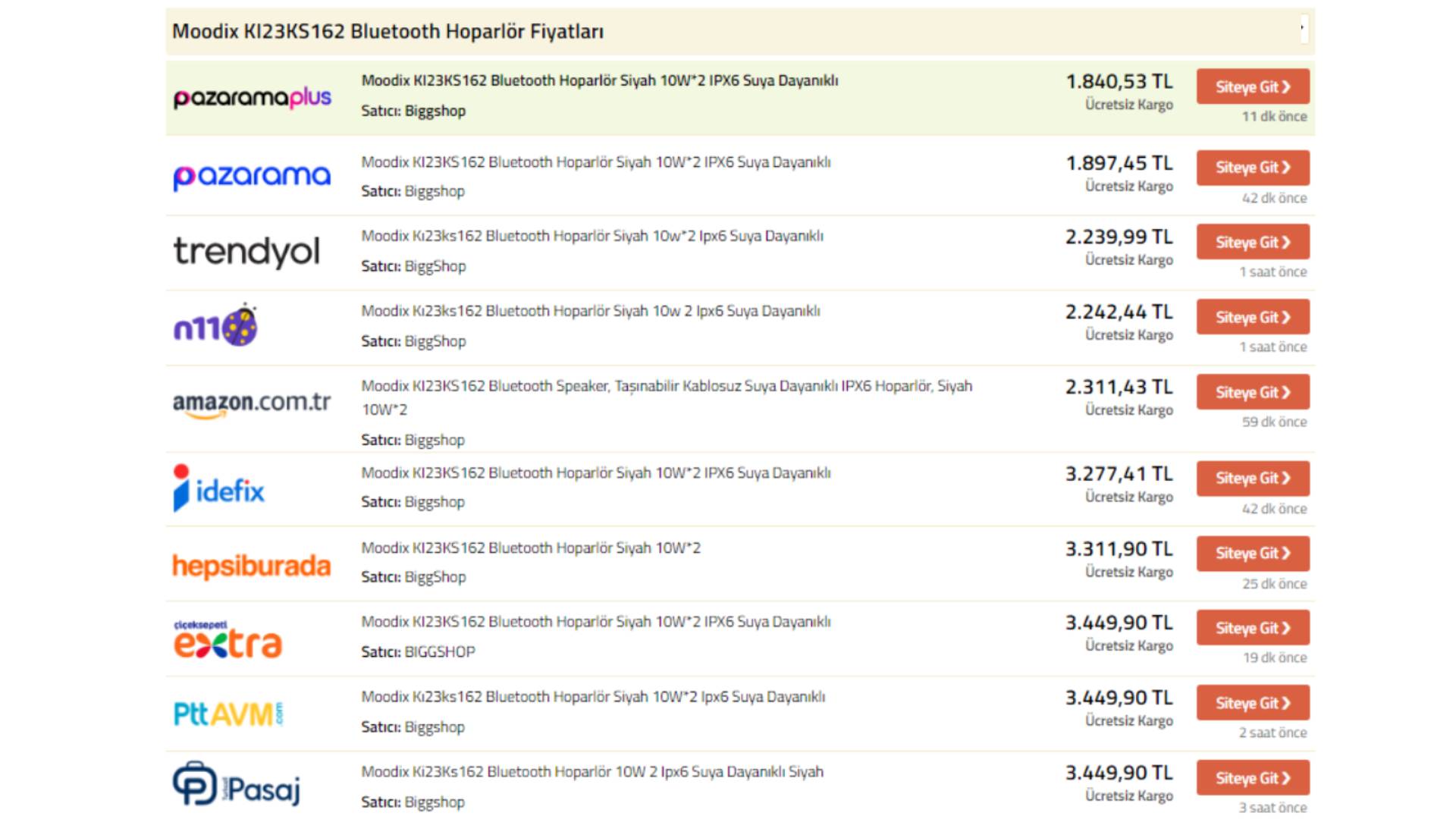The image size is (1456, 819).
Task: Click Siteye Git for Pasaj offer
Action: 1253,778
